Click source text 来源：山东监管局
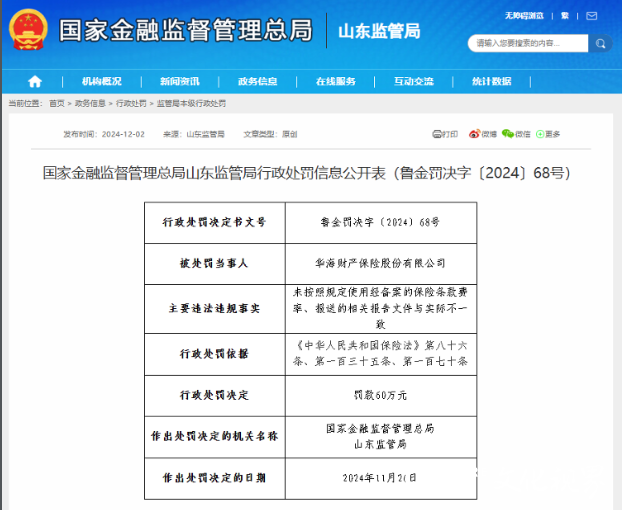The width and height of the screenshot is (622, 510). 194,134
